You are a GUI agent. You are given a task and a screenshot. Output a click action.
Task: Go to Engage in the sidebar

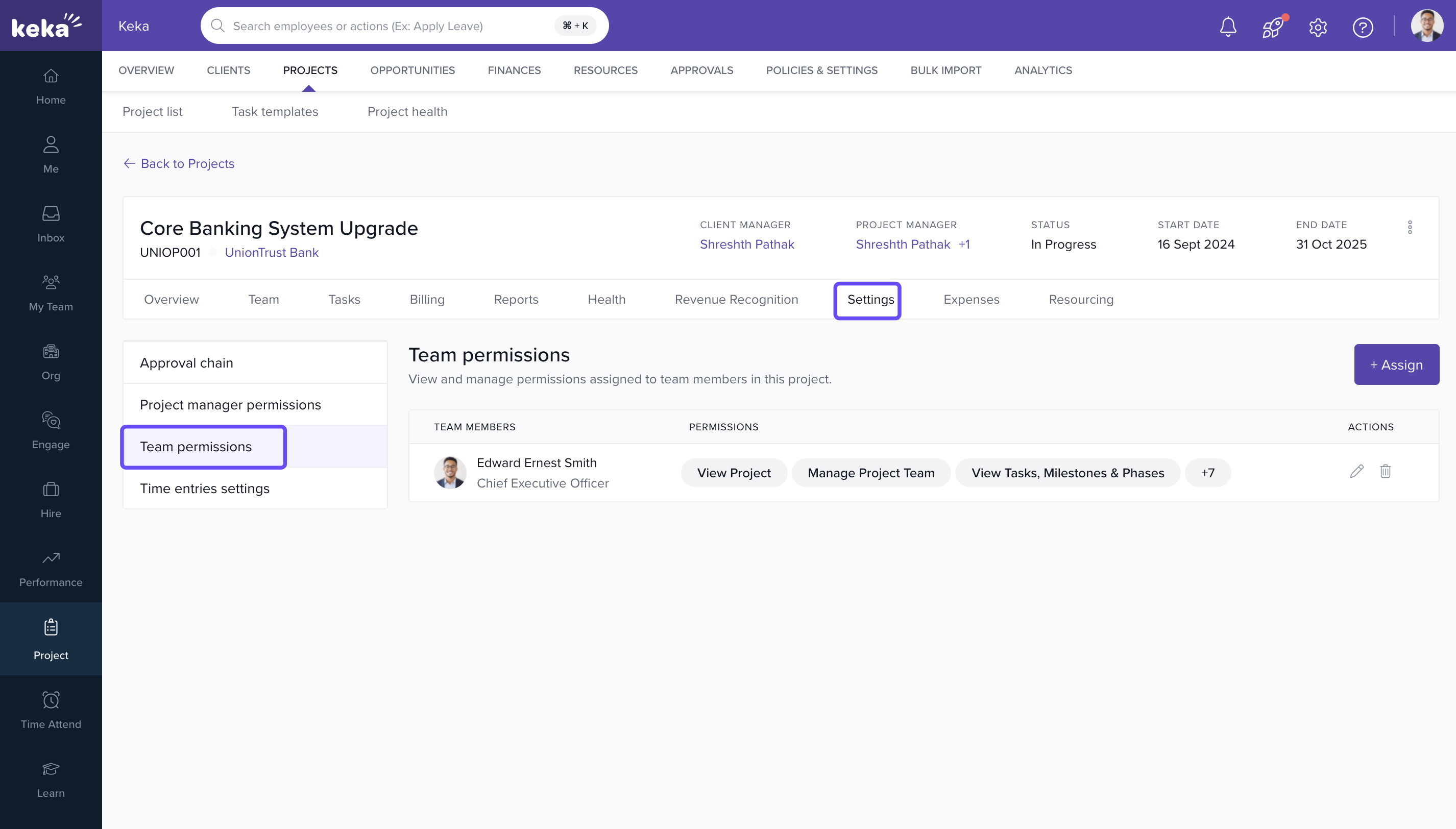[51, 430]
